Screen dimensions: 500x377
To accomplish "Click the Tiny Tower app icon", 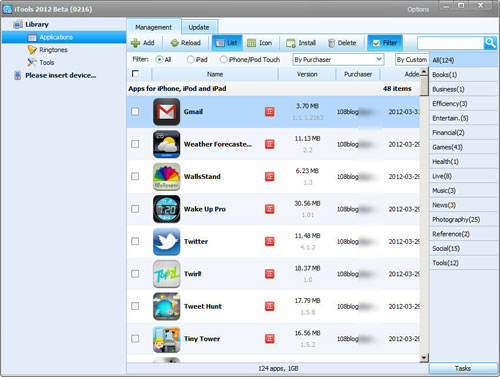I will [x=167, y=339].
